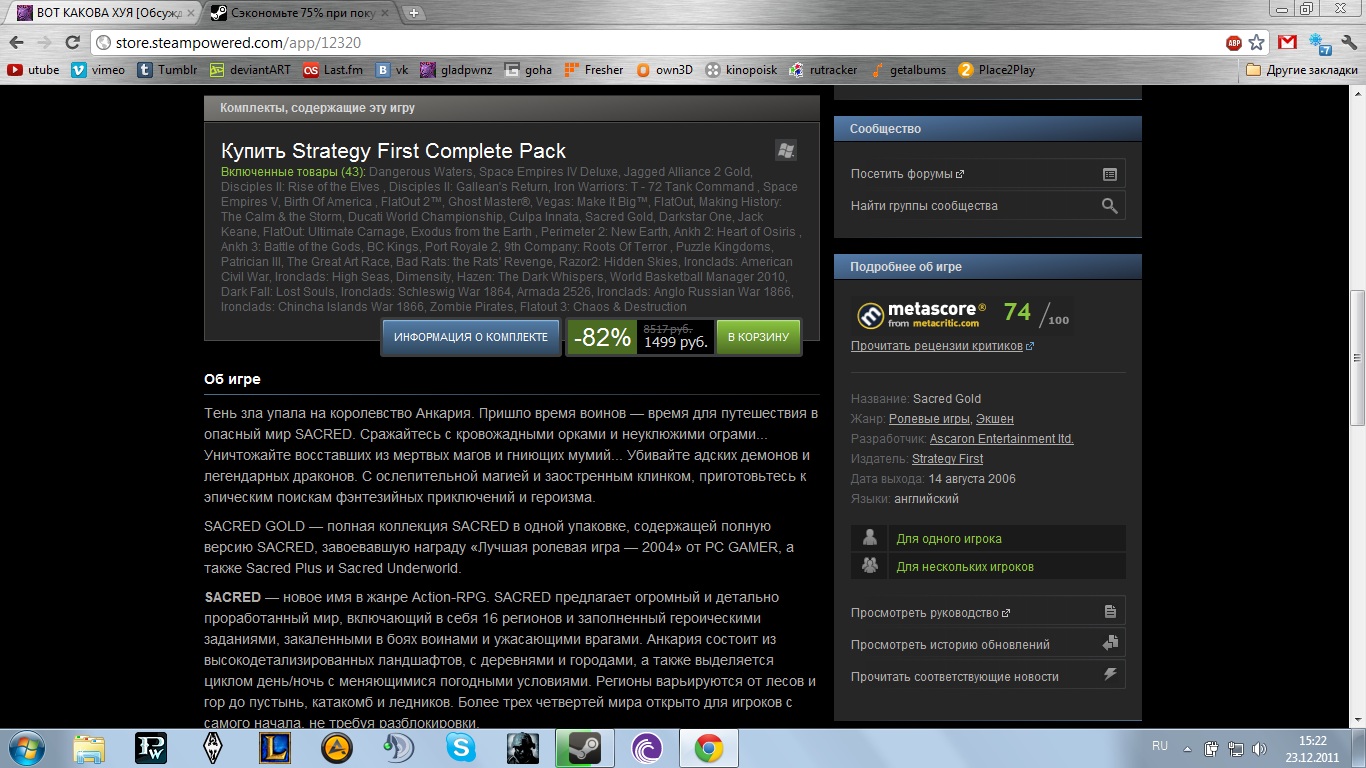Click the Для одного игрока link
1366x768 pixels.
click(949, 539)
